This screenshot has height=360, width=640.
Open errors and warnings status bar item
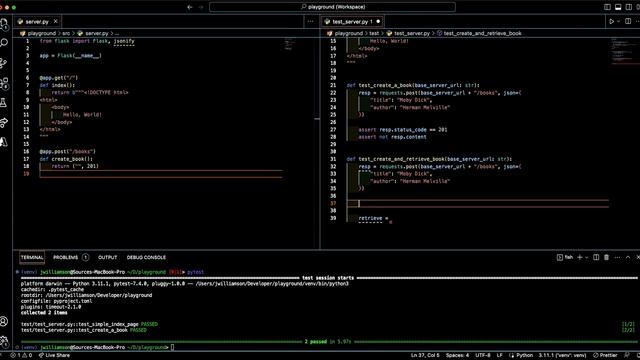[21, 356]
